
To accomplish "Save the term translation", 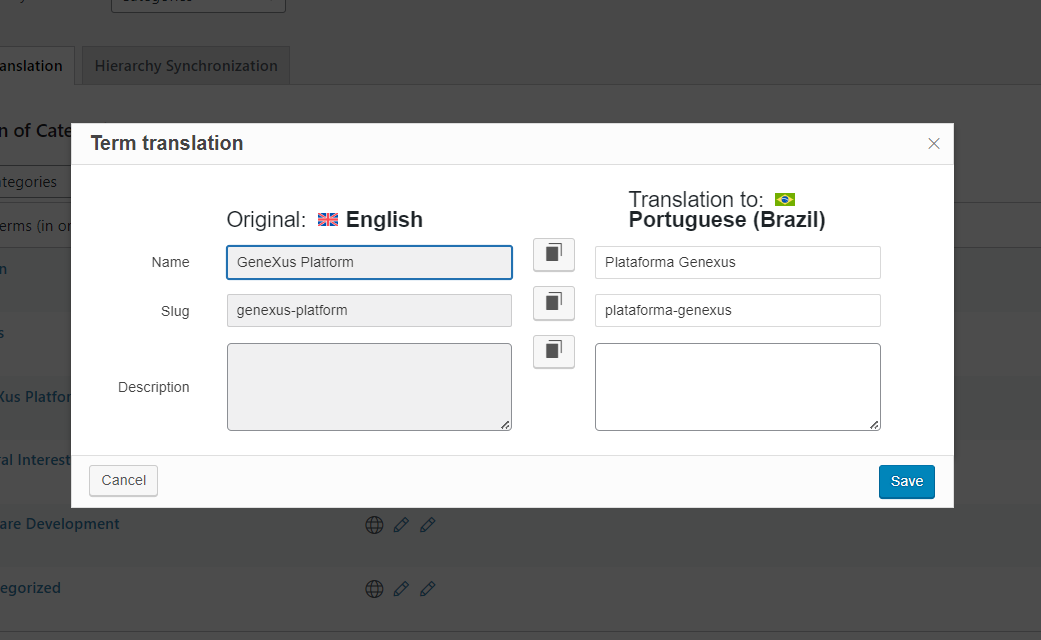I will [x=906, y=481].
